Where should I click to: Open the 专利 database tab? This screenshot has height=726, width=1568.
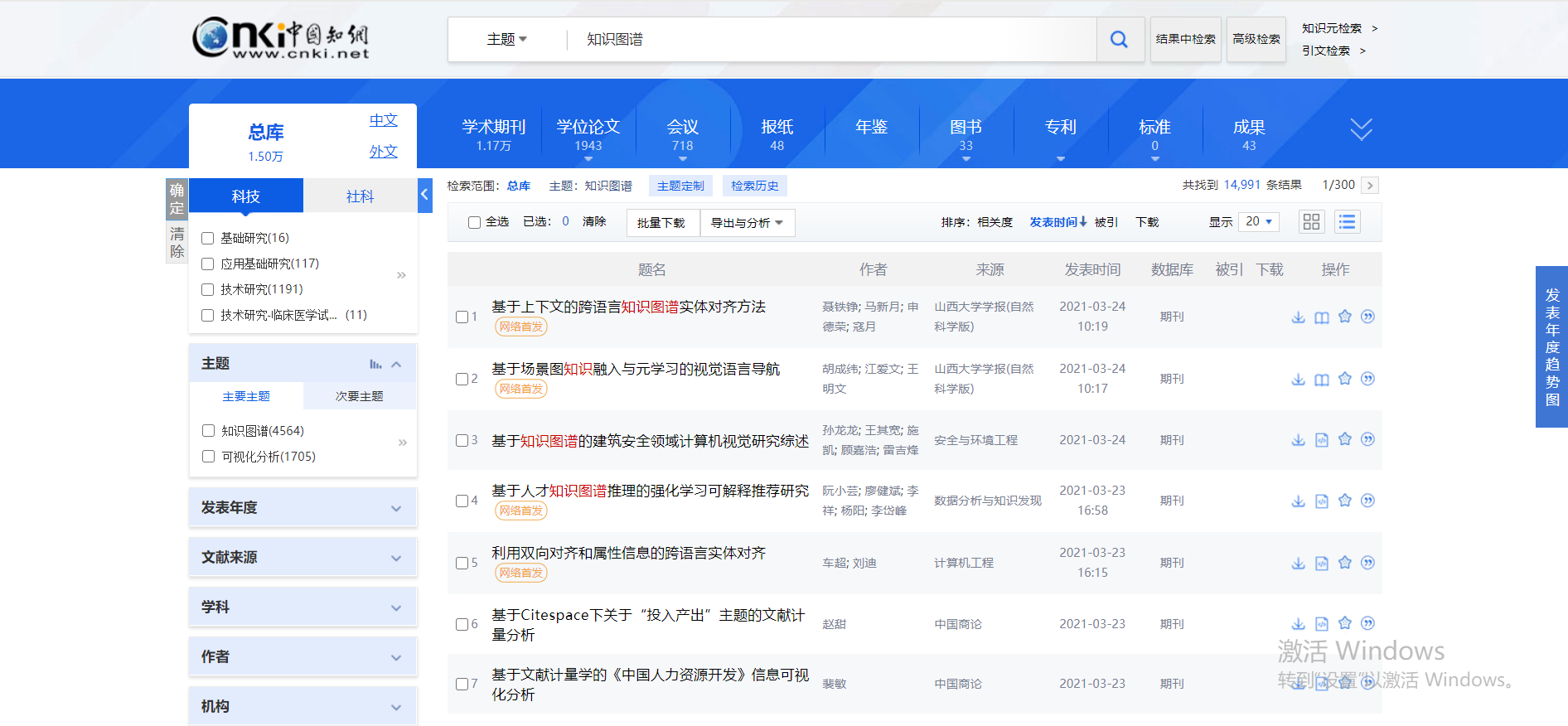(1061, 127)
